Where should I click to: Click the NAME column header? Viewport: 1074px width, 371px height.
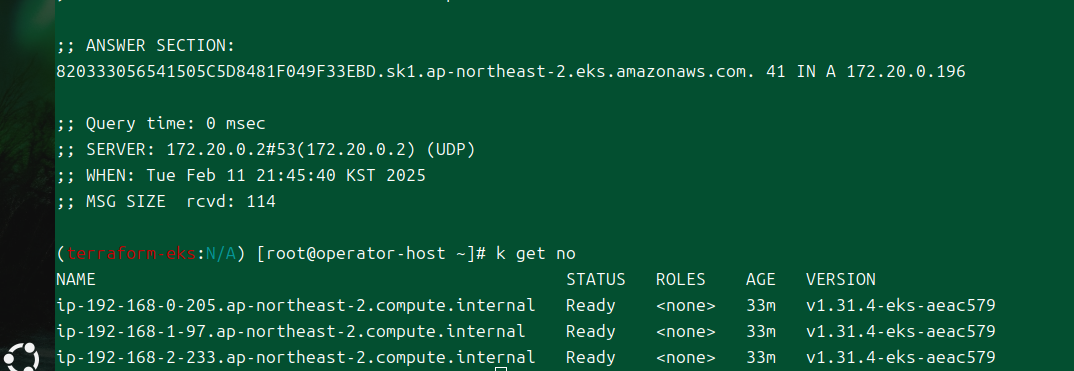point(76,279)
